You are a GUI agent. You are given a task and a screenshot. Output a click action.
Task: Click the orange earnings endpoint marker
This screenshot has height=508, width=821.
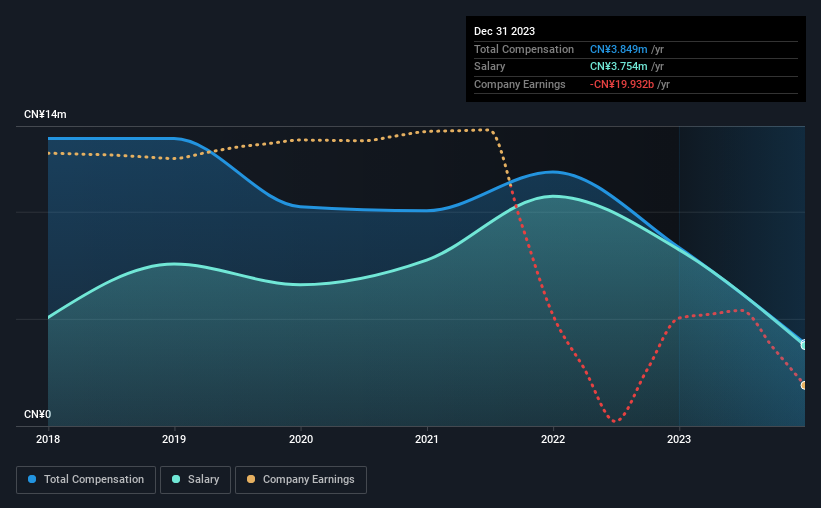pos(804,385)
